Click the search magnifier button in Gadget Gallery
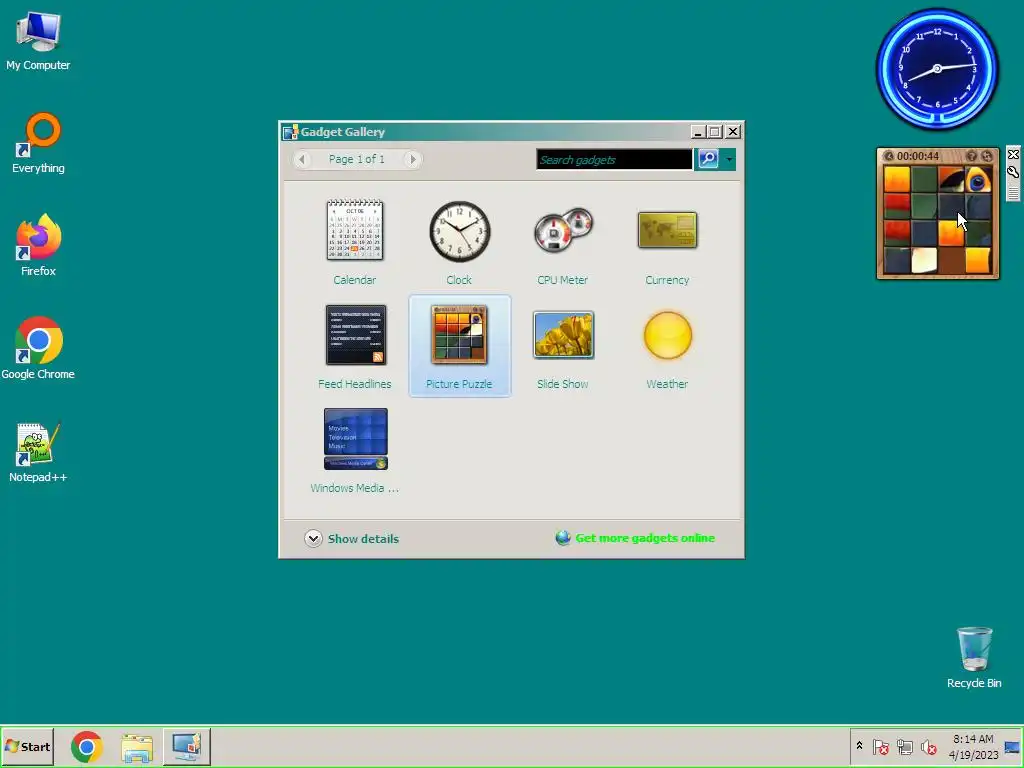The height and width of the screenshot is (768, 1024). coord(708,159)
